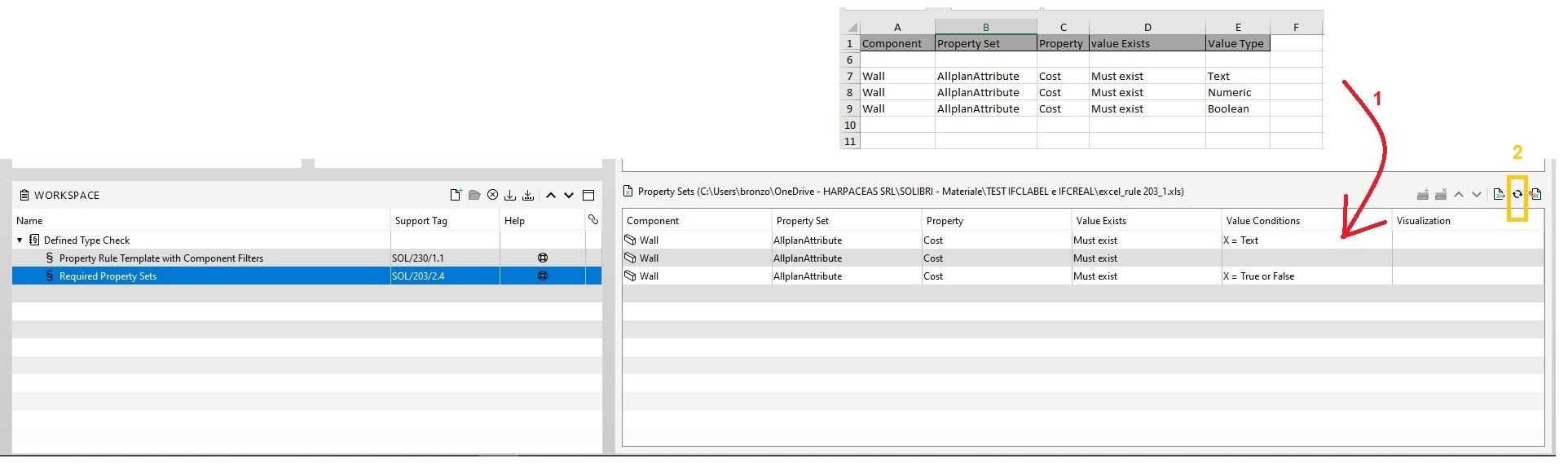Click the Help column header
Screen dimensions: 1568x472
pos(543,220)
